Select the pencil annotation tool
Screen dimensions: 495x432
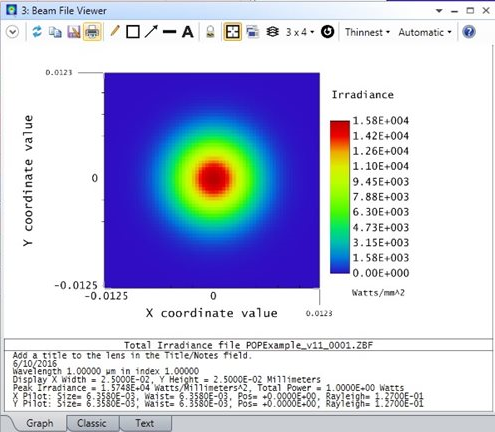[x=114, y=32]
